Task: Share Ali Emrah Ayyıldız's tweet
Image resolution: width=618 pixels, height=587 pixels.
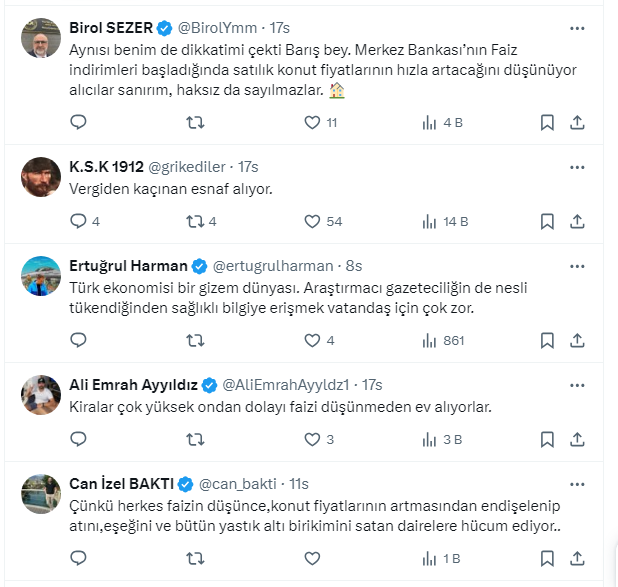Action: 577,439
